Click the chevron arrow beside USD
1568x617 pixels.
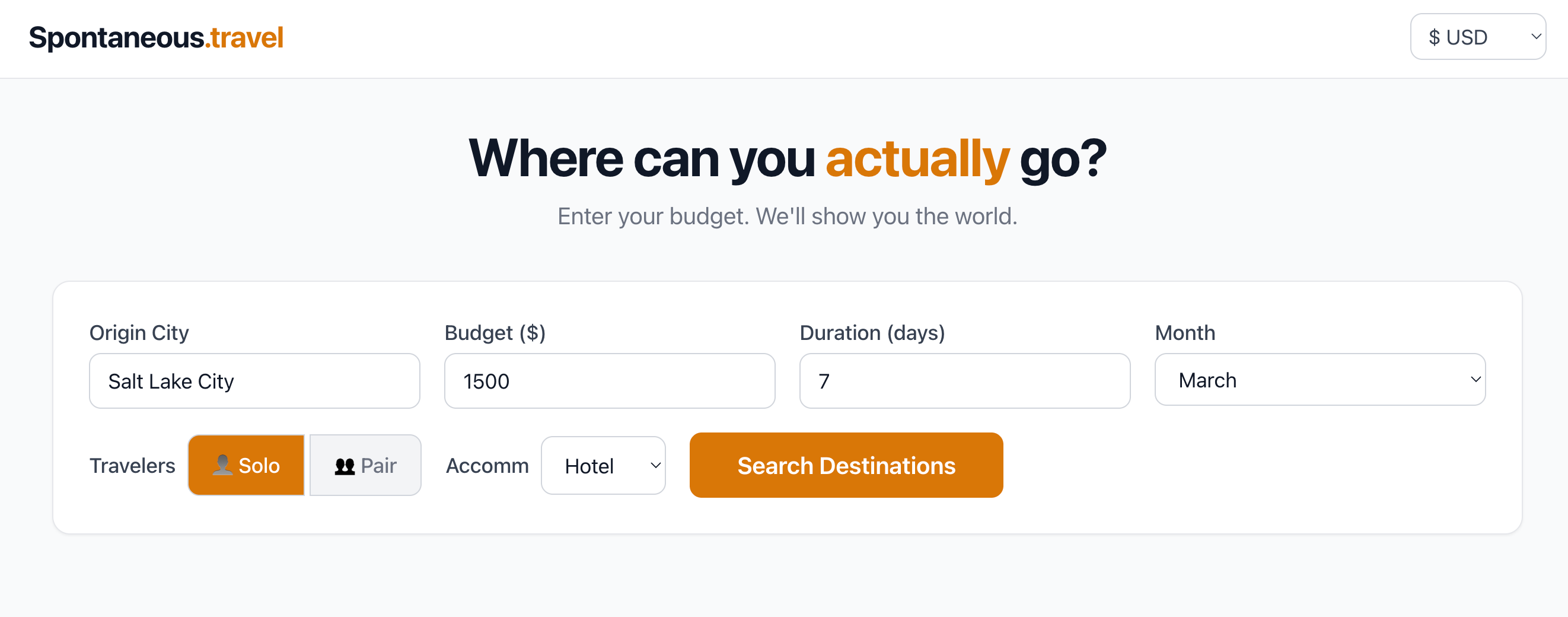pyautogui.click(x=1536, y=37)
